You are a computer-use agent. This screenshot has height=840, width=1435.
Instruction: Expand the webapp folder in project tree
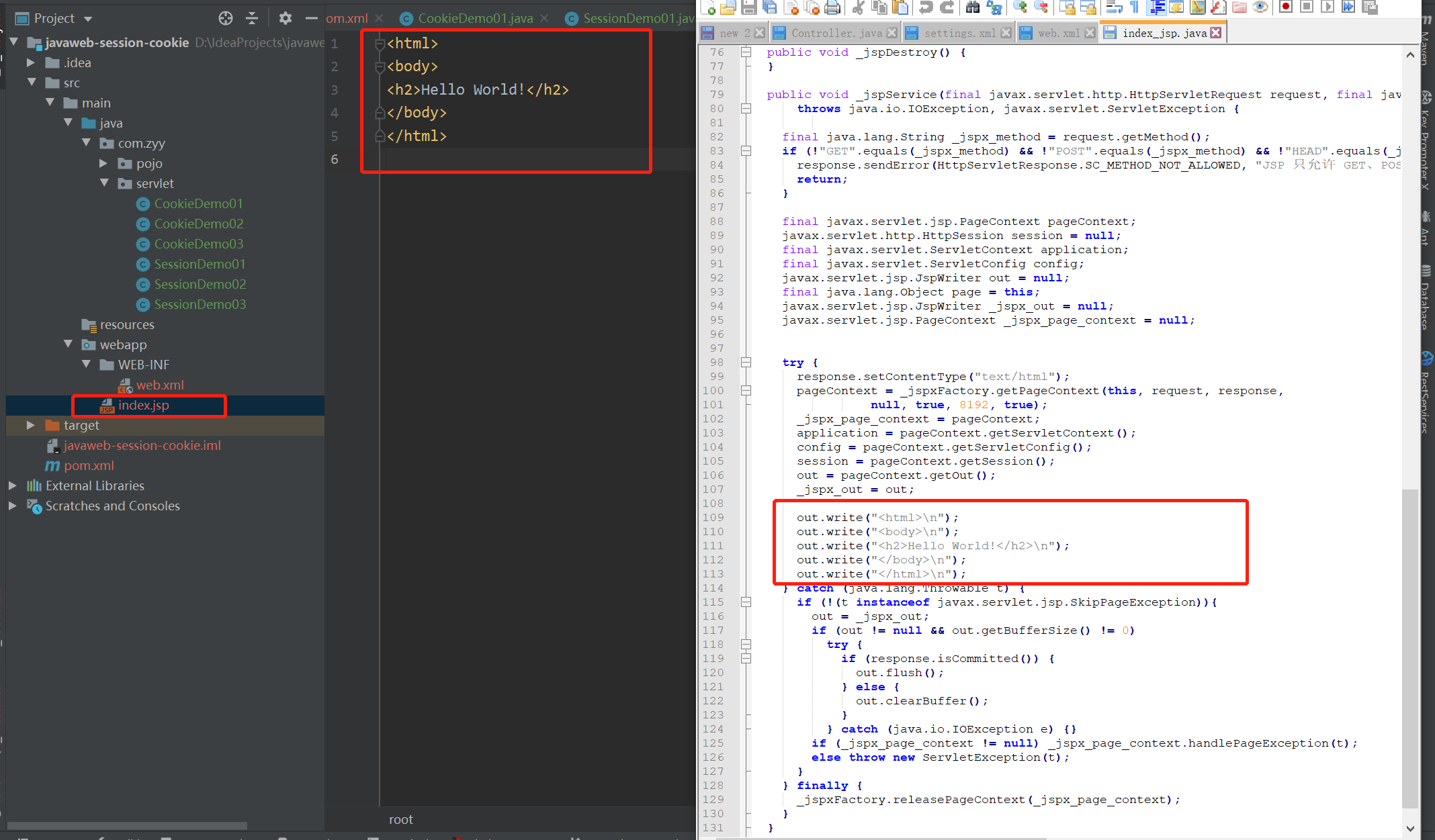coord(69,344)
